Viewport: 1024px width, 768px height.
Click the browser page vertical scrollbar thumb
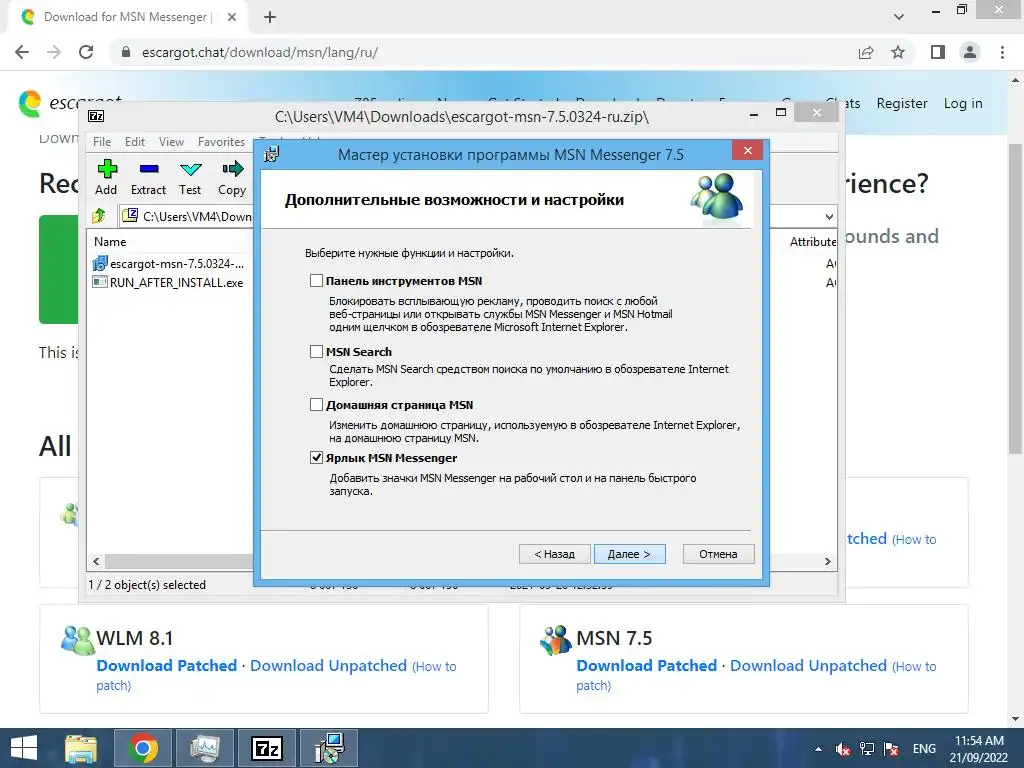tap(1015, 298)
